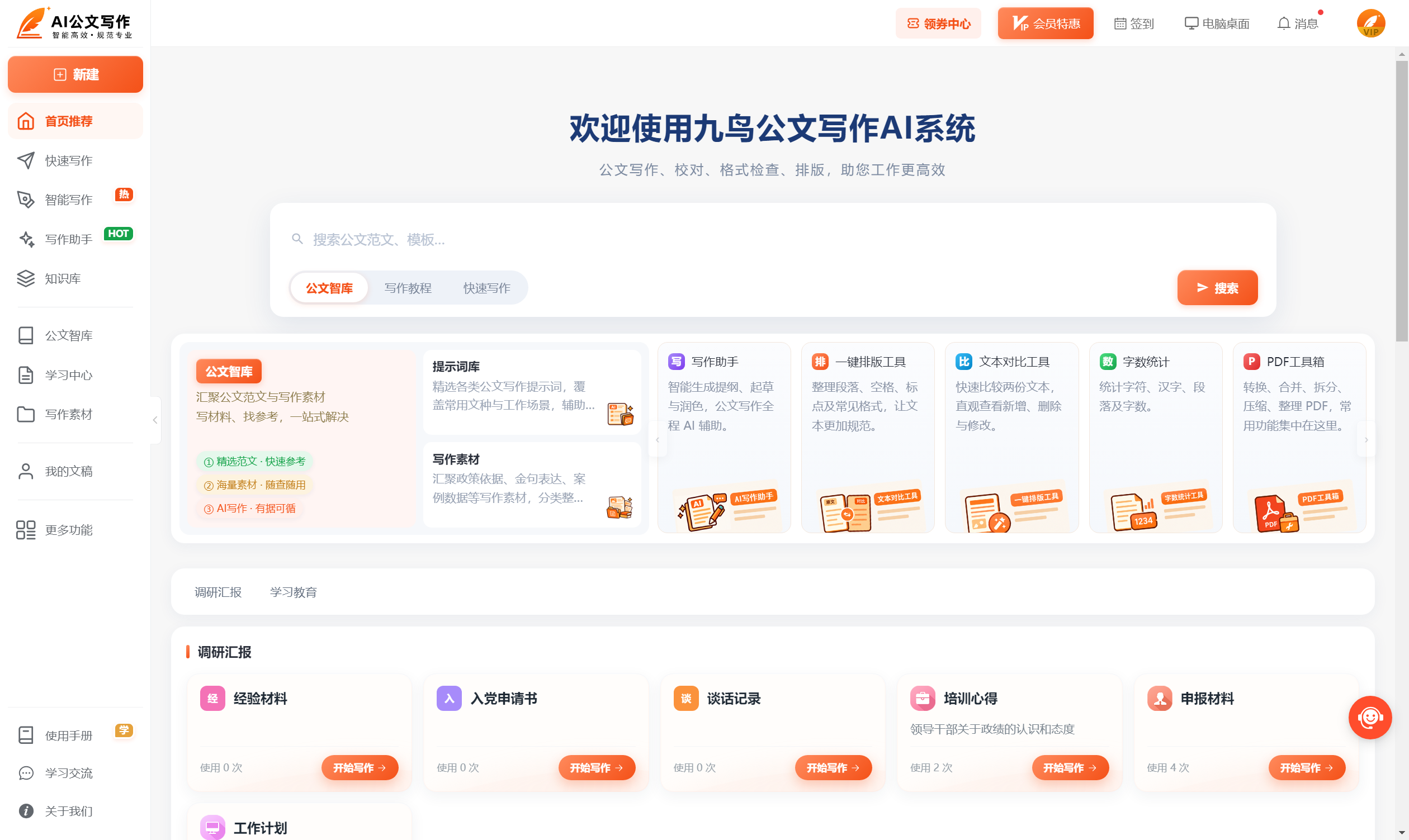
Task: Open 智能写作 pen icon in the sidebar
Action: 26,200
